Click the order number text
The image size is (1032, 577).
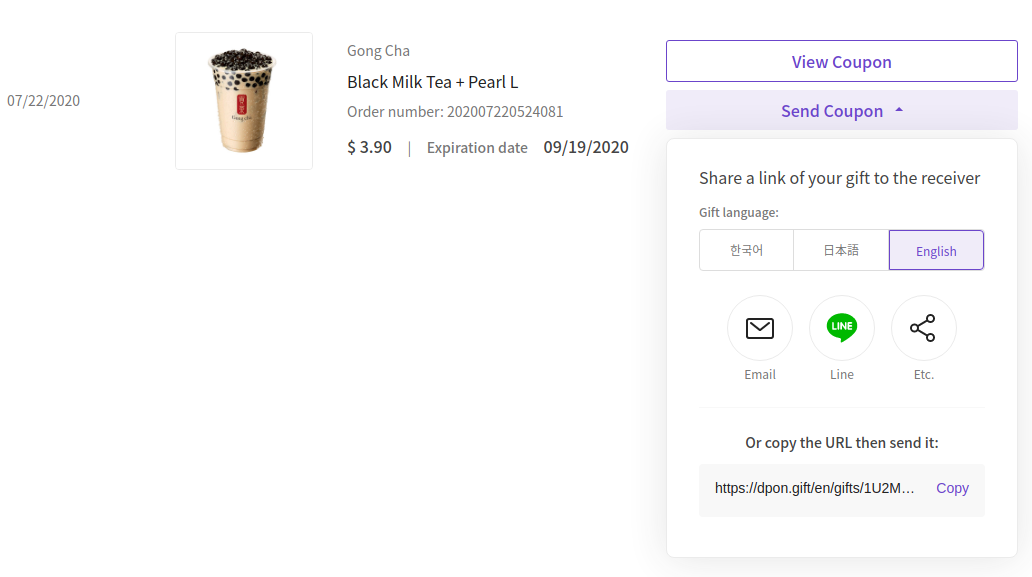455,112
